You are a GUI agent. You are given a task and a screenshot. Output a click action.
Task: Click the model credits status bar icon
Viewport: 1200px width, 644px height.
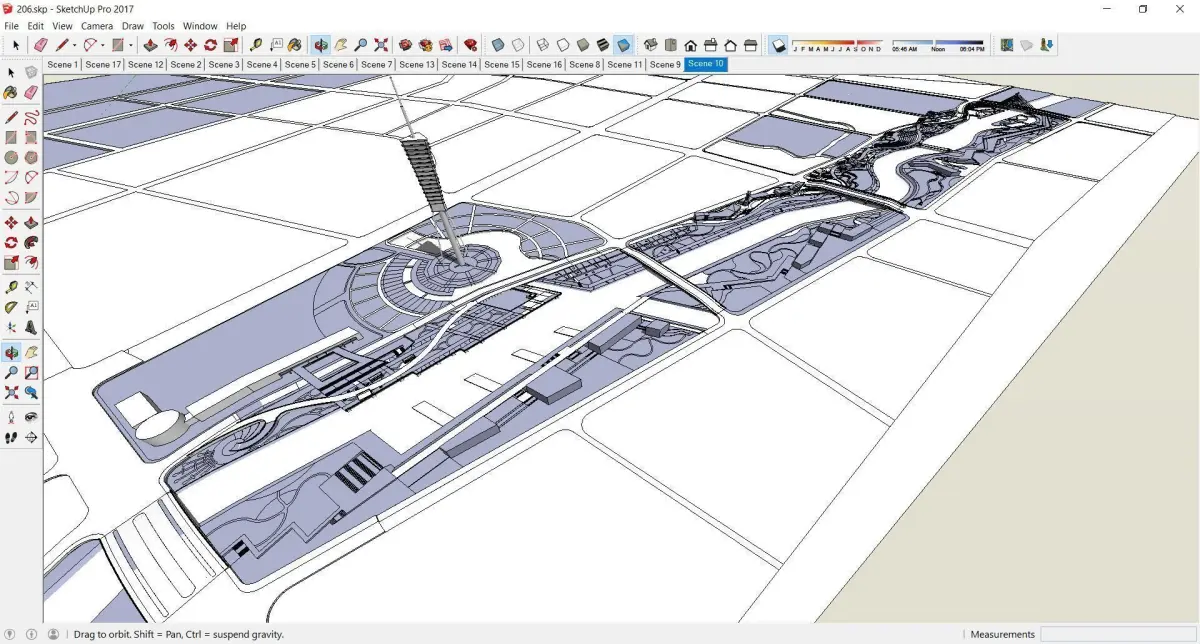(32, 634)
